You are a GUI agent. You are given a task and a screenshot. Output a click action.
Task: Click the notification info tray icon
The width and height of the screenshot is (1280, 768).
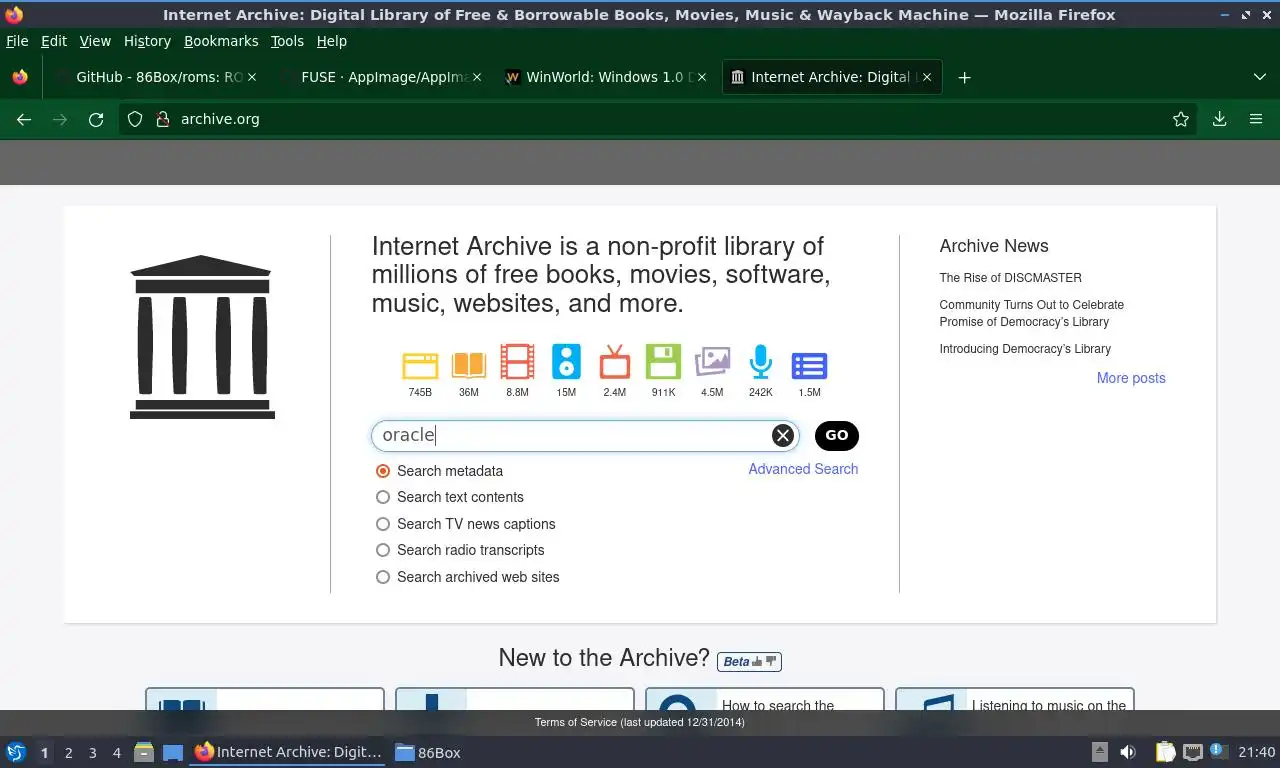(x=1218, y=750)
